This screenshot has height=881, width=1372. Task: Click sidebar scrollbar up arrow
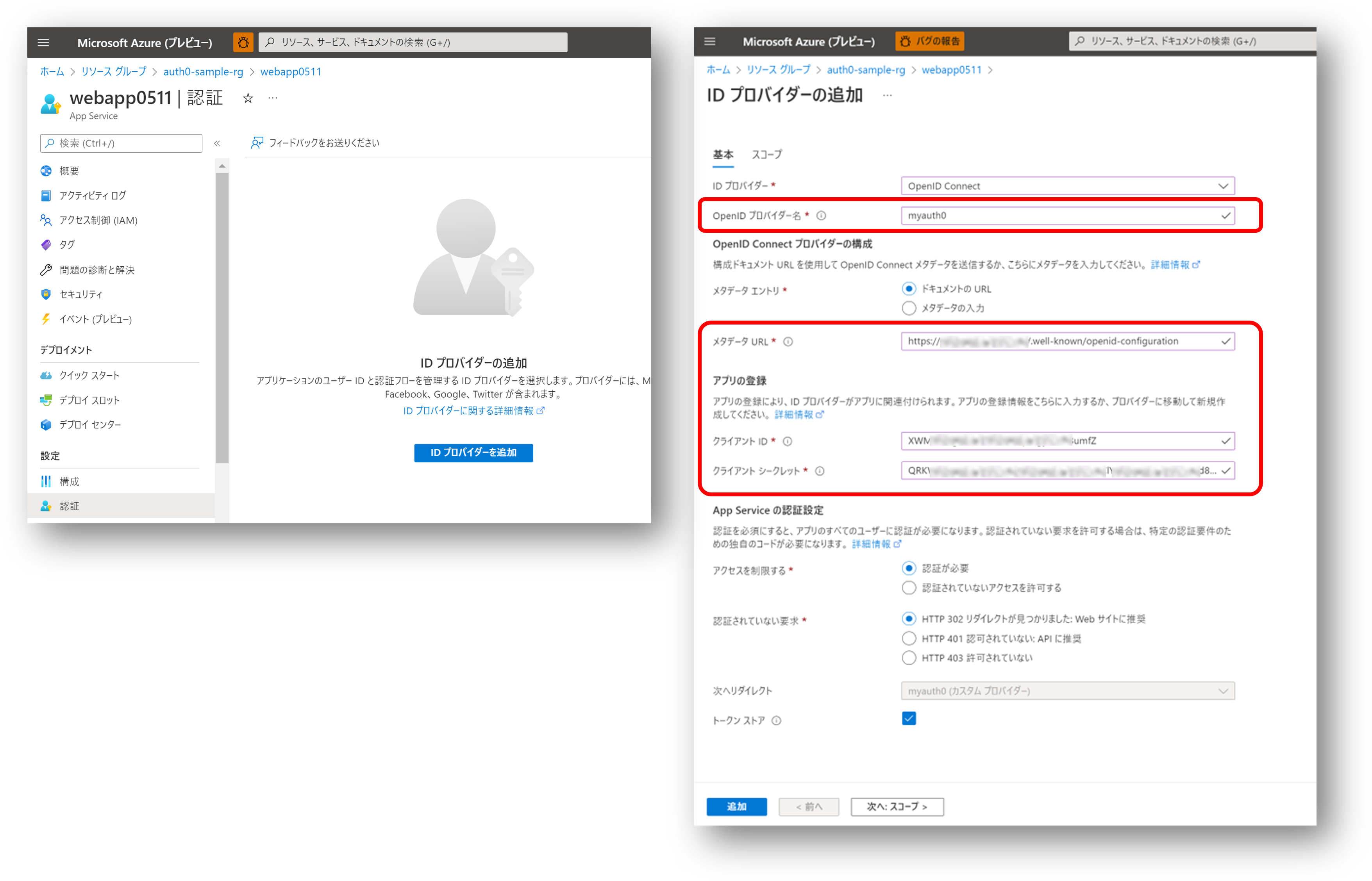pyautogui.click(x=222, y=166)
